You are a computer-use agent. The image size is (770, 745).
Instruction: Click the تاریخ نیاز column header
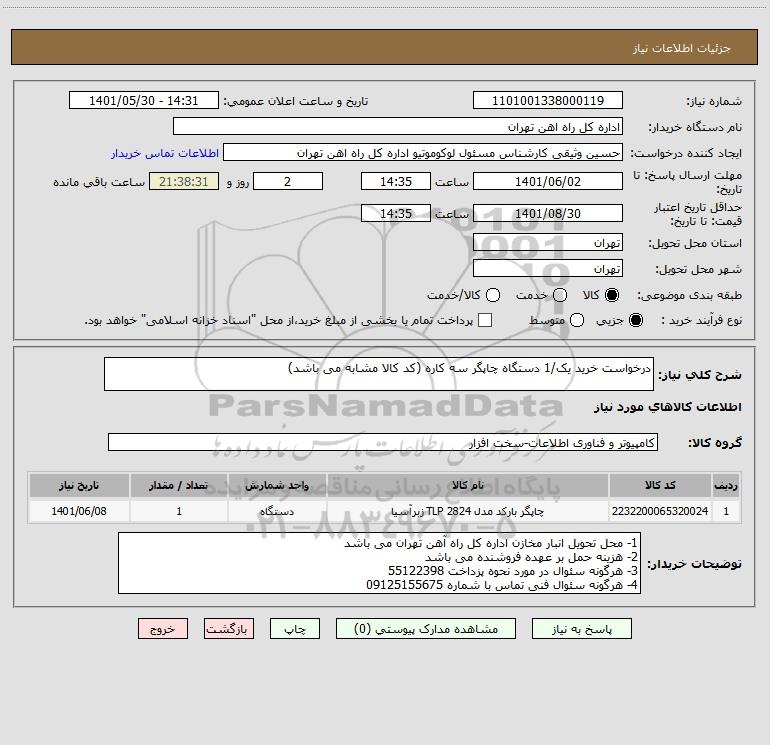[x=79, y=485]
